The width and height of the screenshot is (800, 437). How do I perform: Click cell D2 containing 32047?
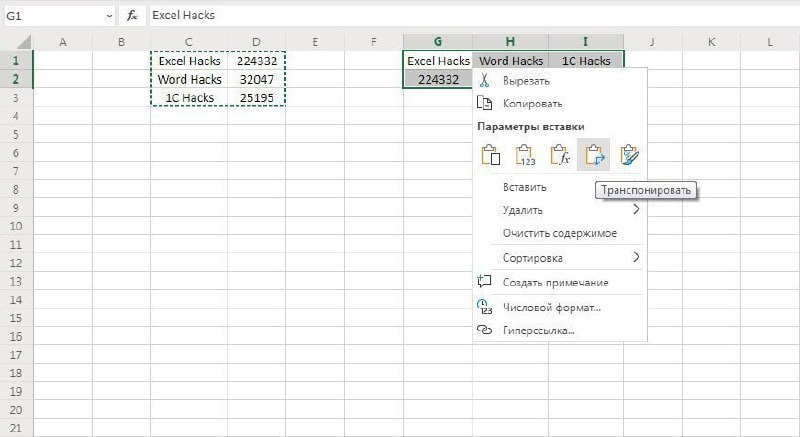coord(257,79)
